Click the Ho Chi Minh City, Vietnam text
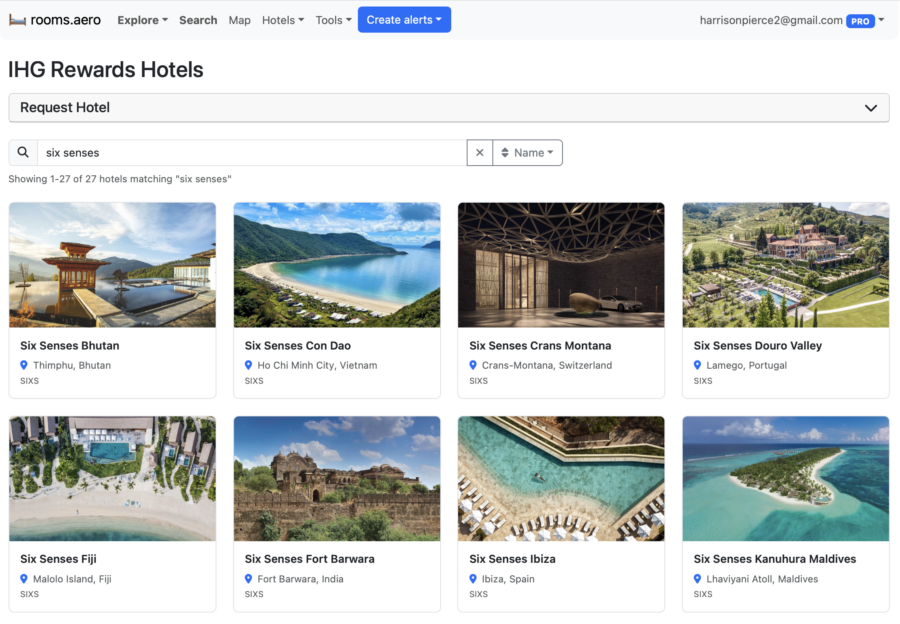Screen dimensions: 900x624 [x=317, y=365]
